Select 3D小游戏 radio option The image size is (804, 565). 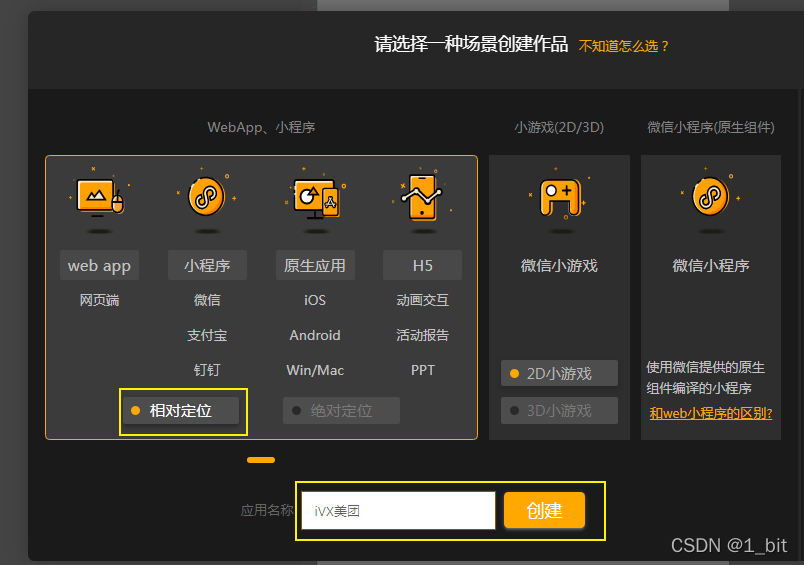point(559,411)
